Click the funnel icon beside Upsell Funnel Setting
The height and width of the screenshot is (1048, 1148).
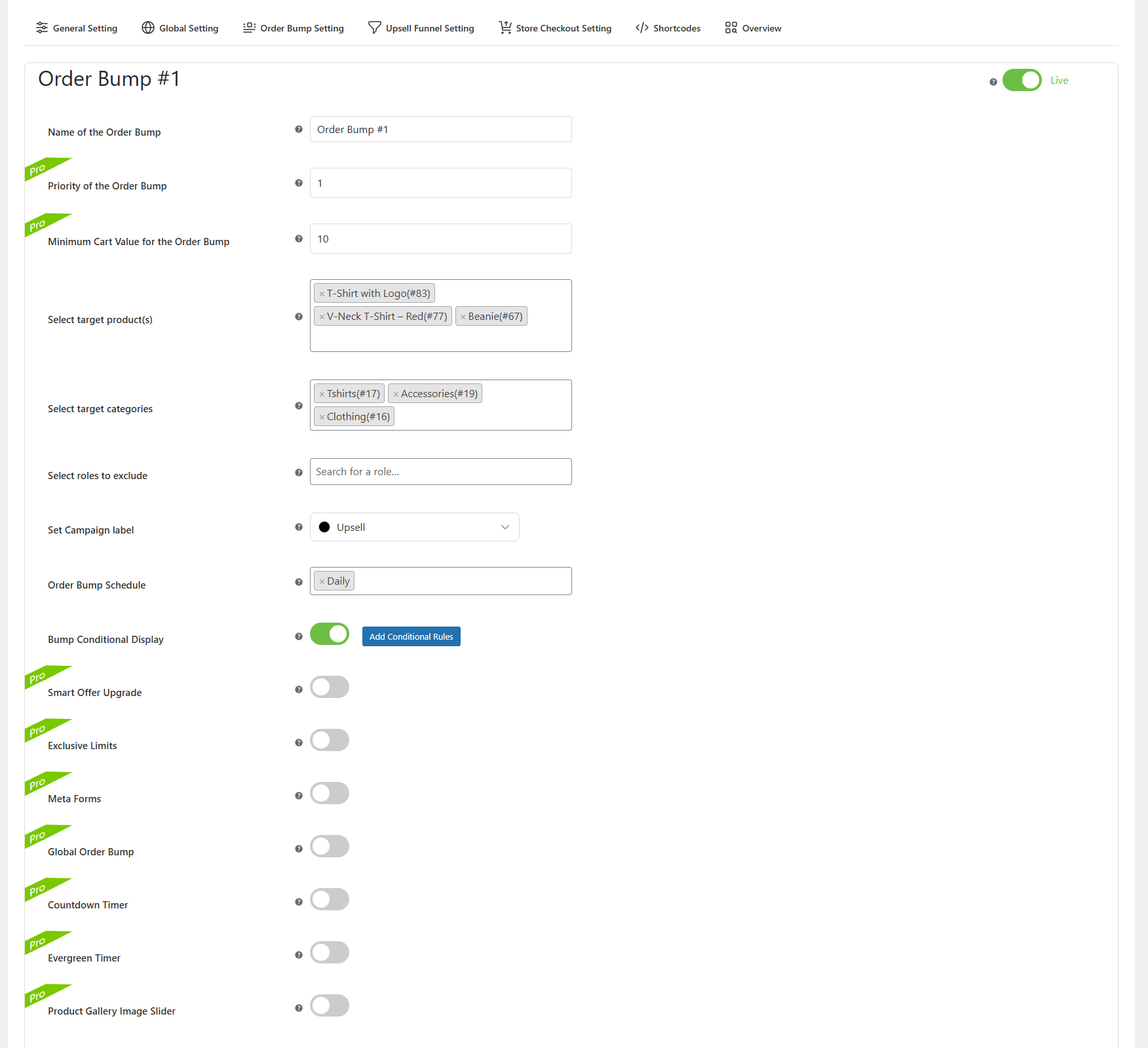pyautogui.click(x=374, y=28)
